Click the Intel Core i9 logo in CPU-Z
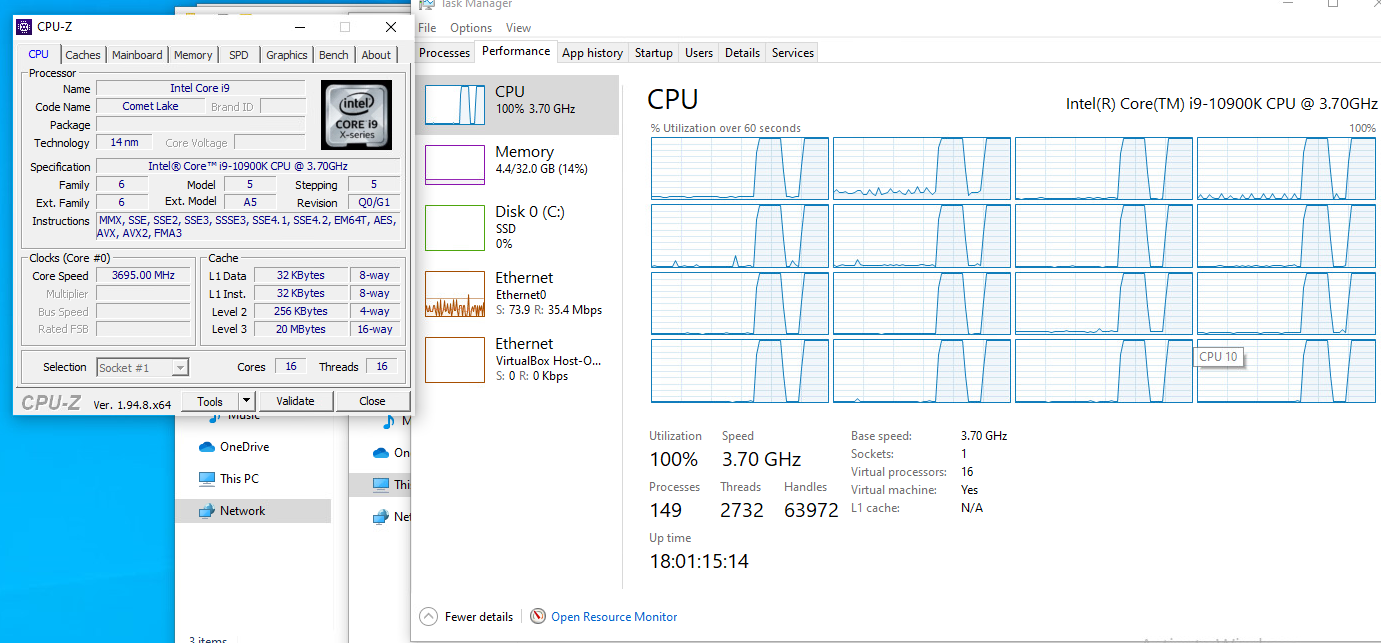The width and height of the screenshot is (1381, 643). pos(356,115)
